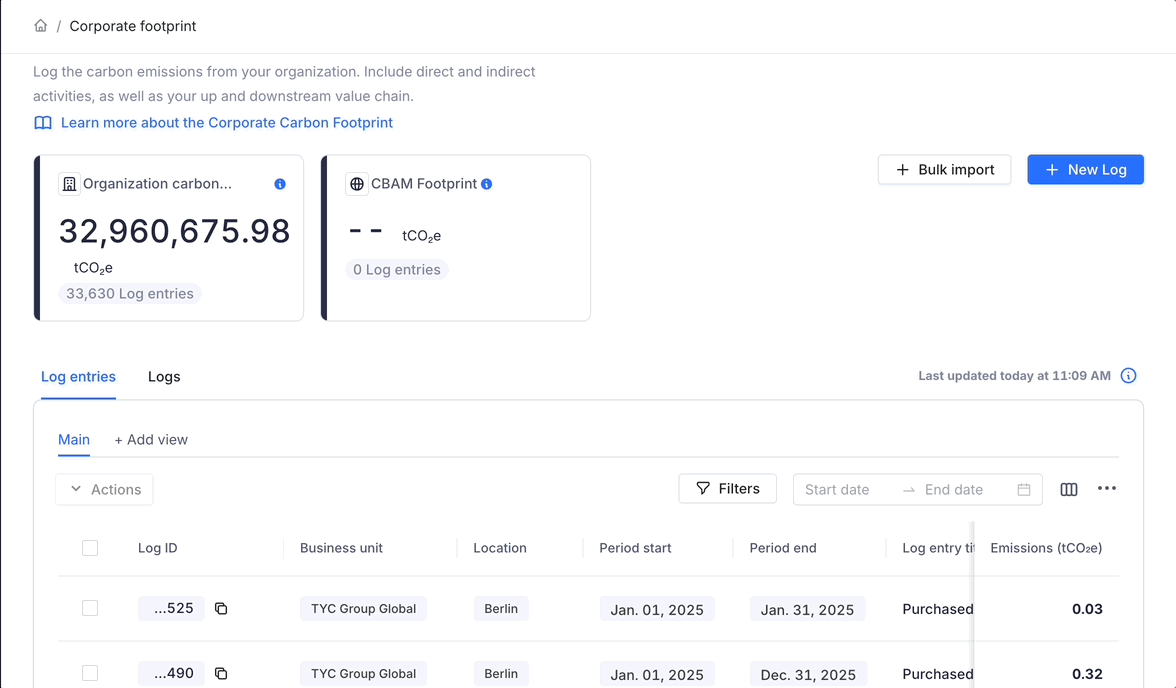Switch to the Logs tab
This screenshot has height=688, width=1176.
pyautogui.click(x=164, y=377)
